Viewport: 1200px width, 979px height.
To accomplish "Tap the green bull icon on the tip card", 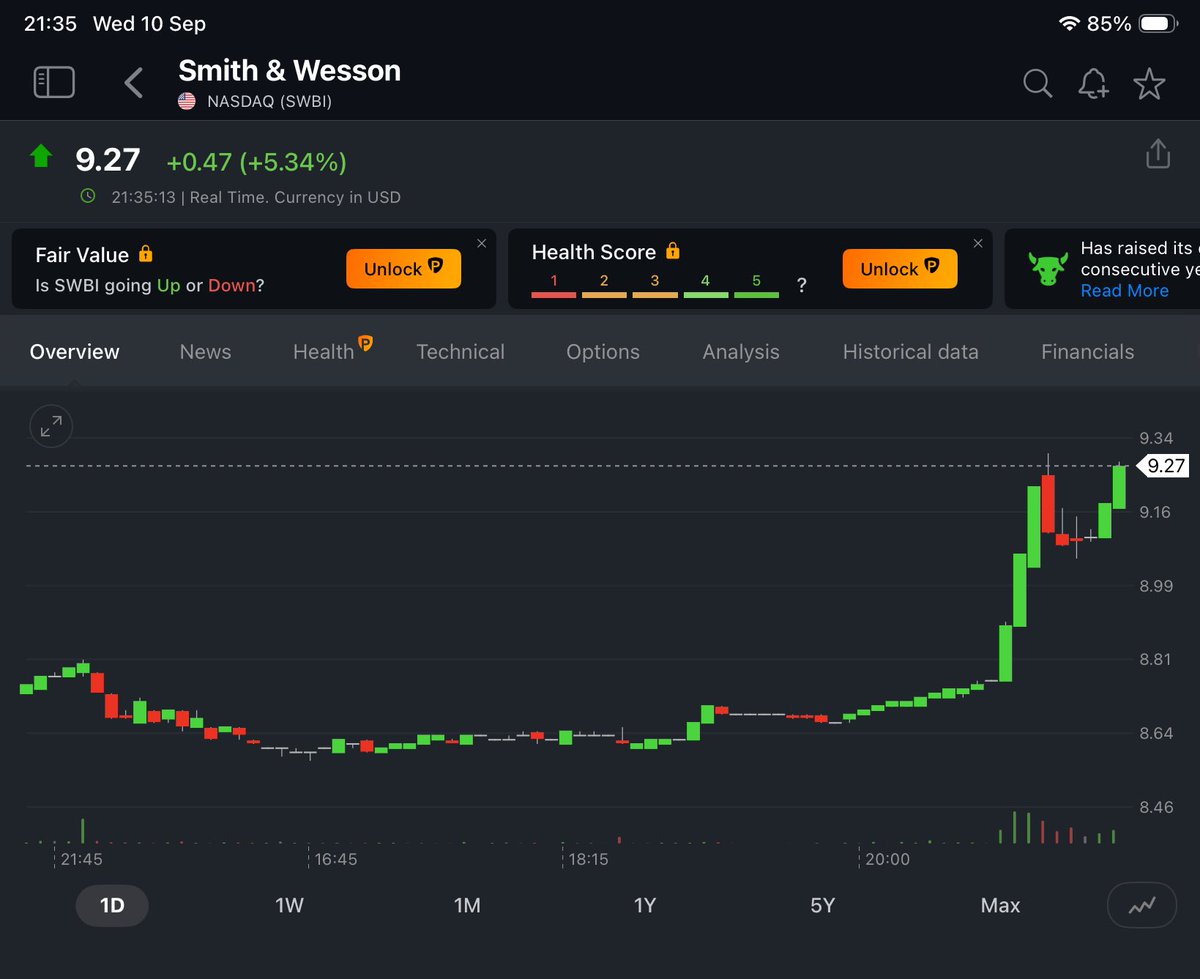I will (x=1048, y=269).
